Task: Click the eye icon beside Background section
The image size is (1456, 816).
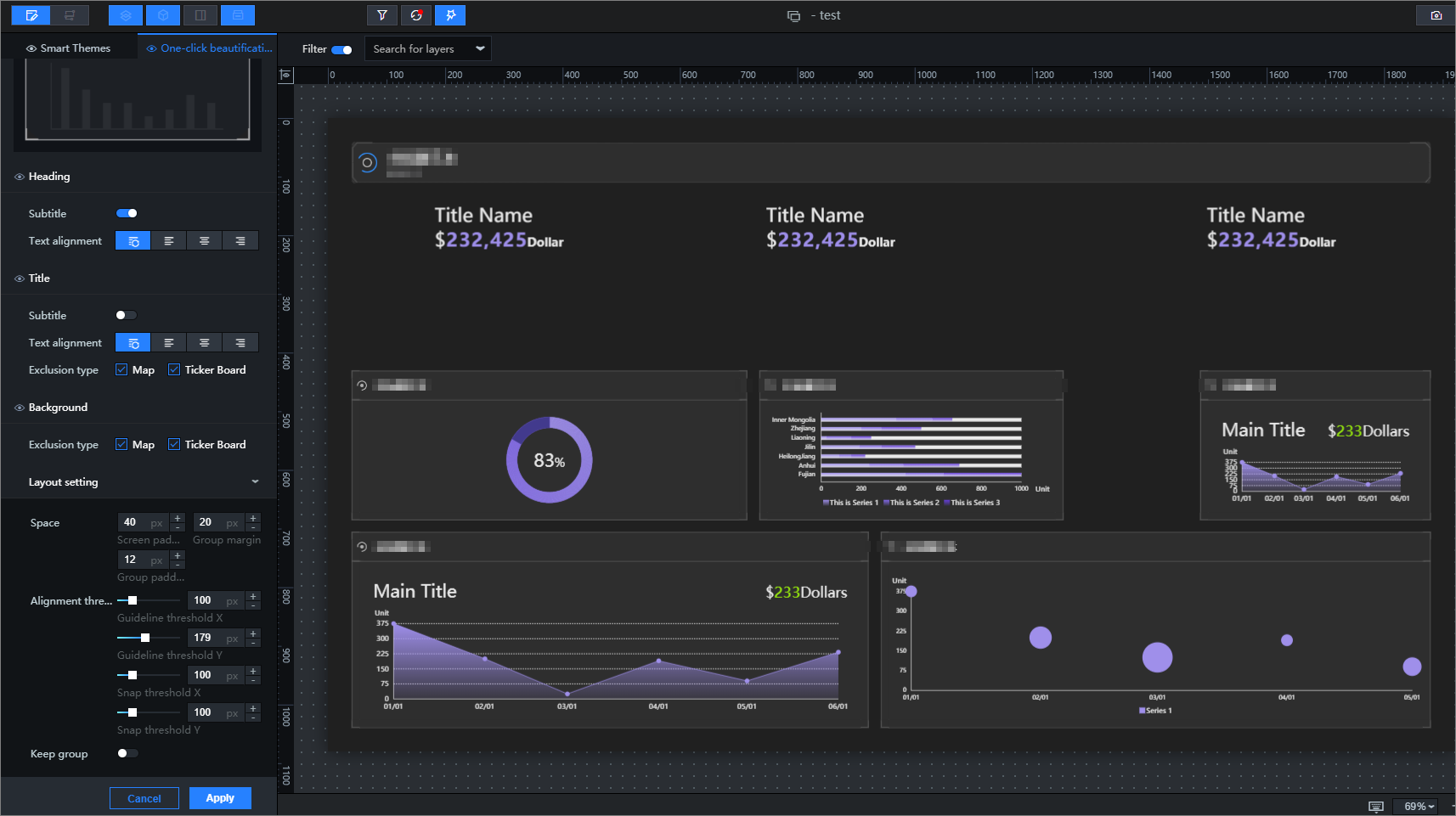Action: pyautogui.click(x=20, y=408)
